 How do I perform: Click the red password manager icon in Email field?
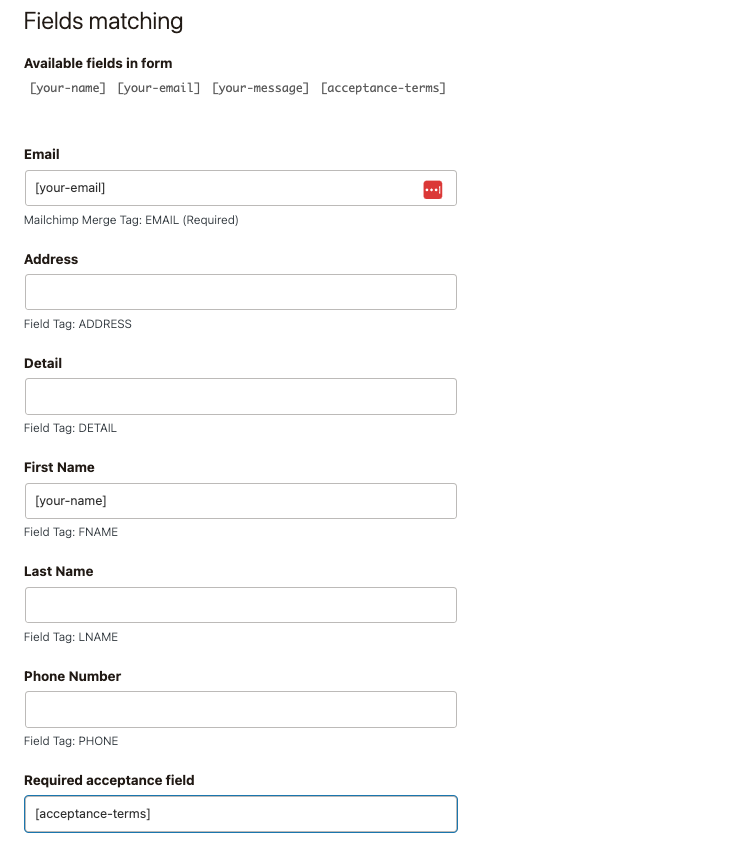pyautogui.click(x=432, y=189)
